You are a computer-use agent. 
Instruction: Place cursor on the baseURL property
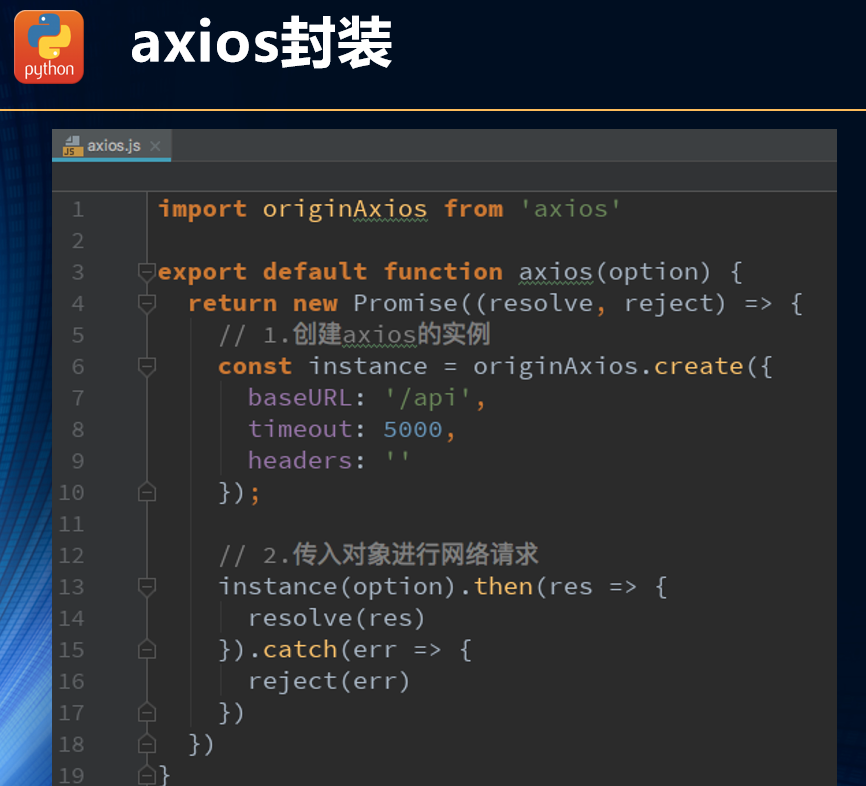click(299, 398)
